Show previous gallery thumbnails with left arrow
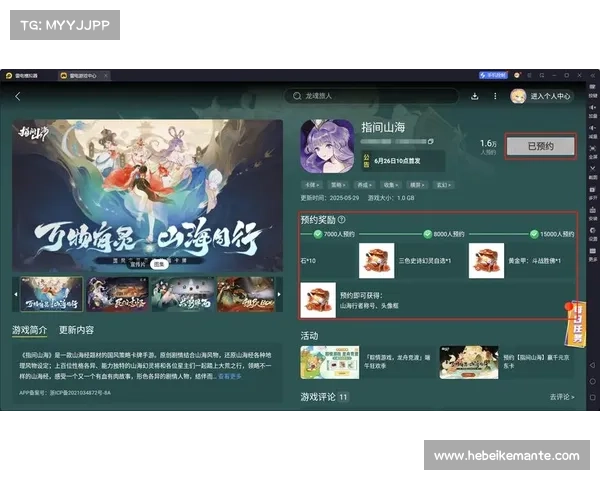600x480 pixels. click(x=16, y=294)
